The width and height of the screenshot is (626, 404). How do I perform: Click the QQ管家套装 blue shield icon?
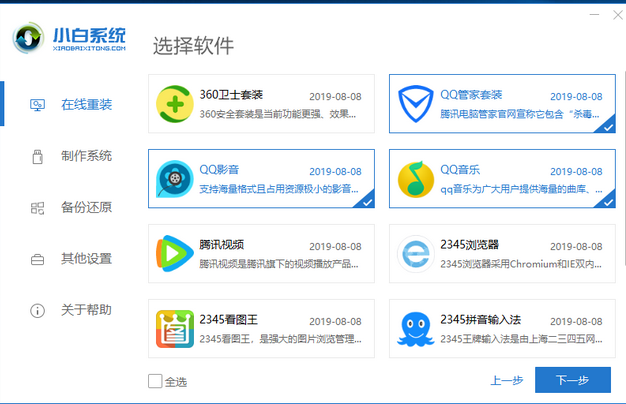coord(418,103)
